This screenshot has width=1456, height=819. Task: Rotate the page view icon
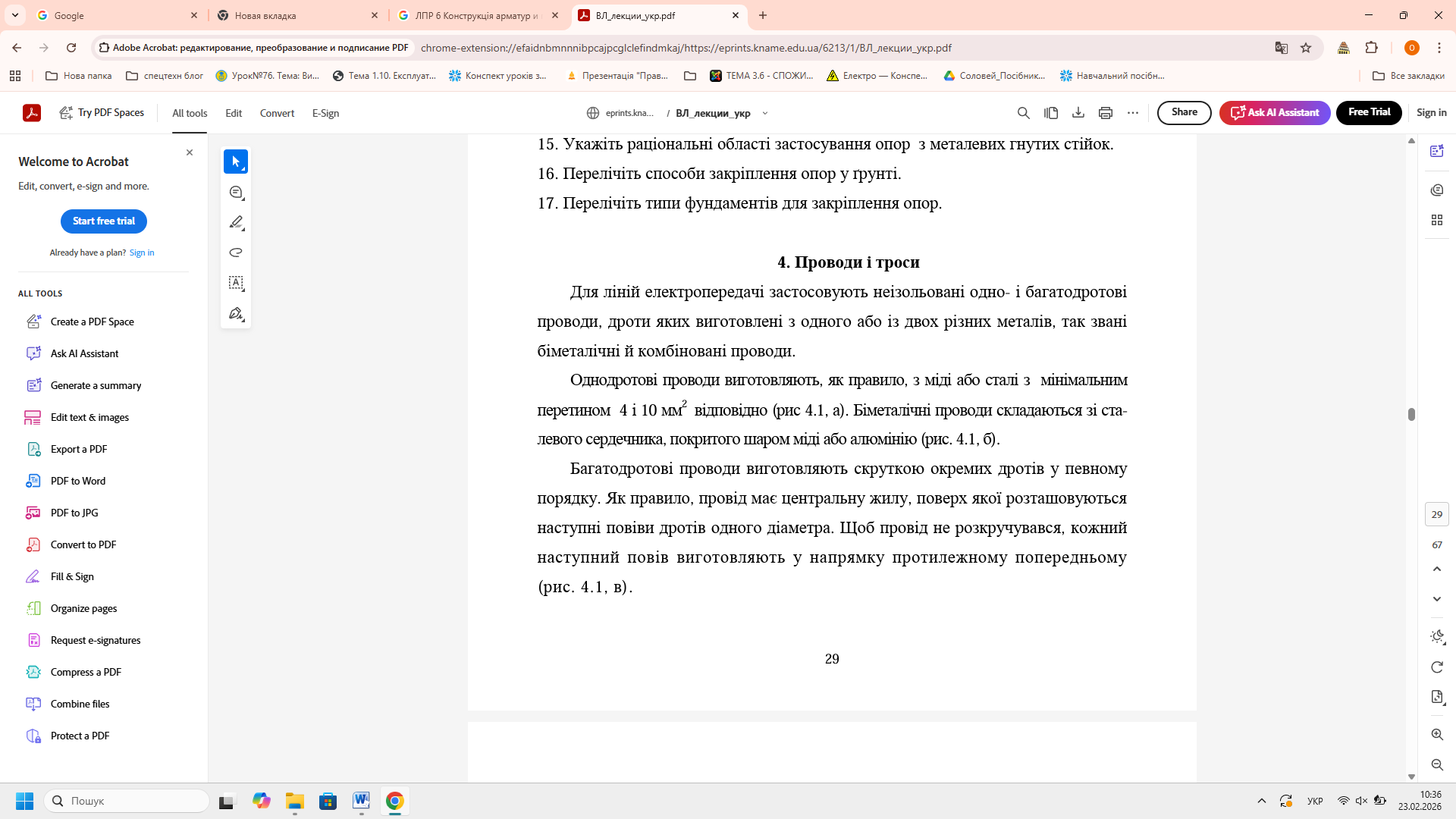tap(1436, 667)
